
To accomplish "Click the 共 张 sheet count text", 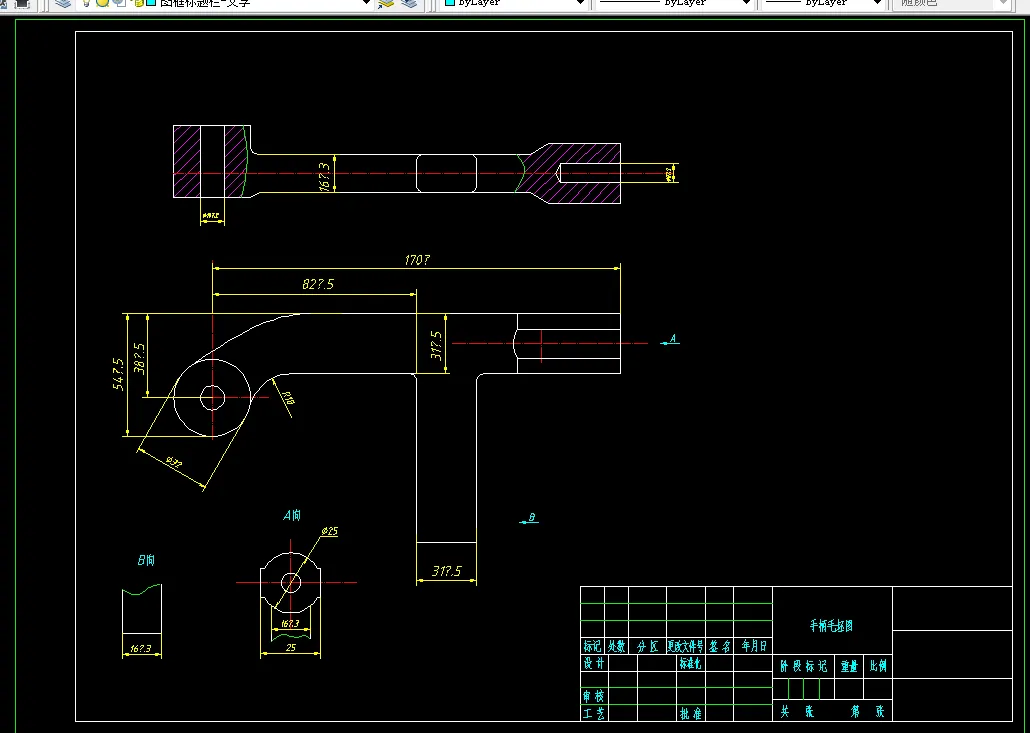I will (x=797, y=711).
